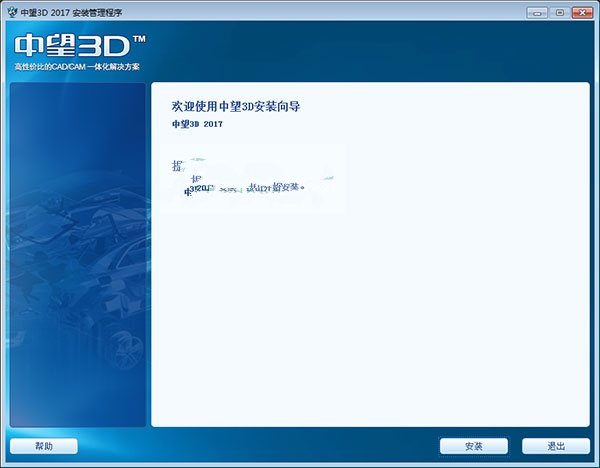Maximize the installer window

click(559, 13)
